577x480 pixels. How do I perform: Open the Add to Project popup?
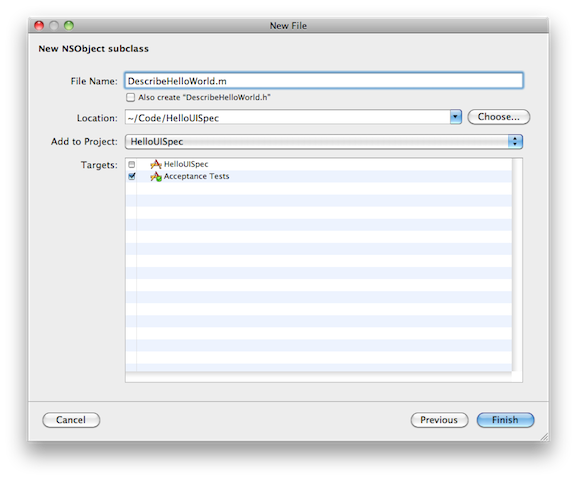(324, 142)
